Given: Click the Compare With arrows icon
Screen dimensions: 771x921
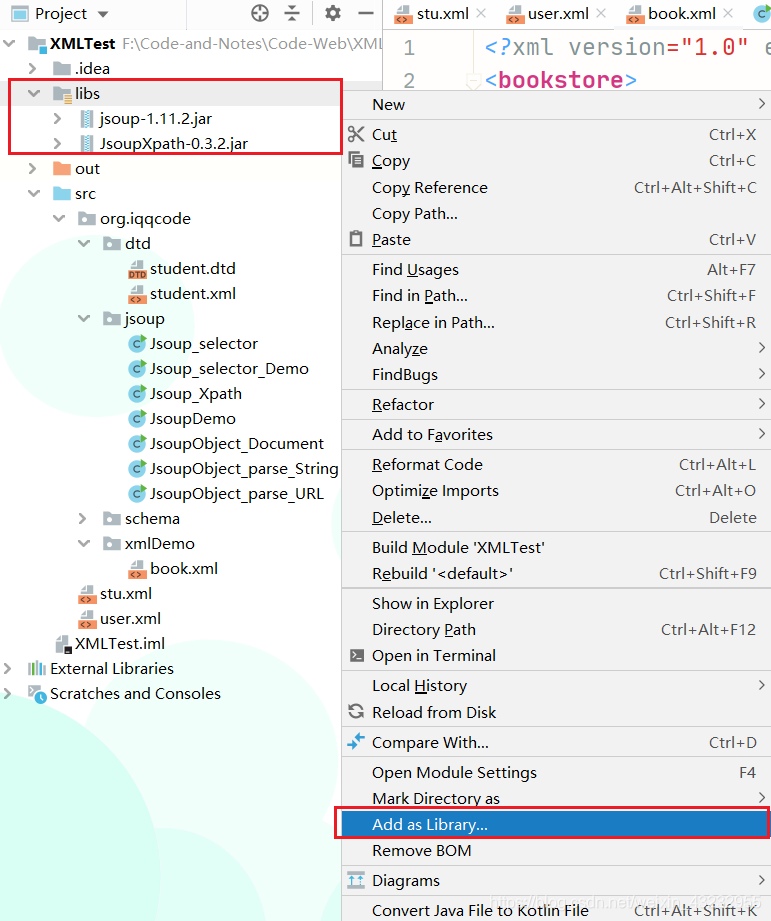Looking at the screenshot, I should coord(356,741).
